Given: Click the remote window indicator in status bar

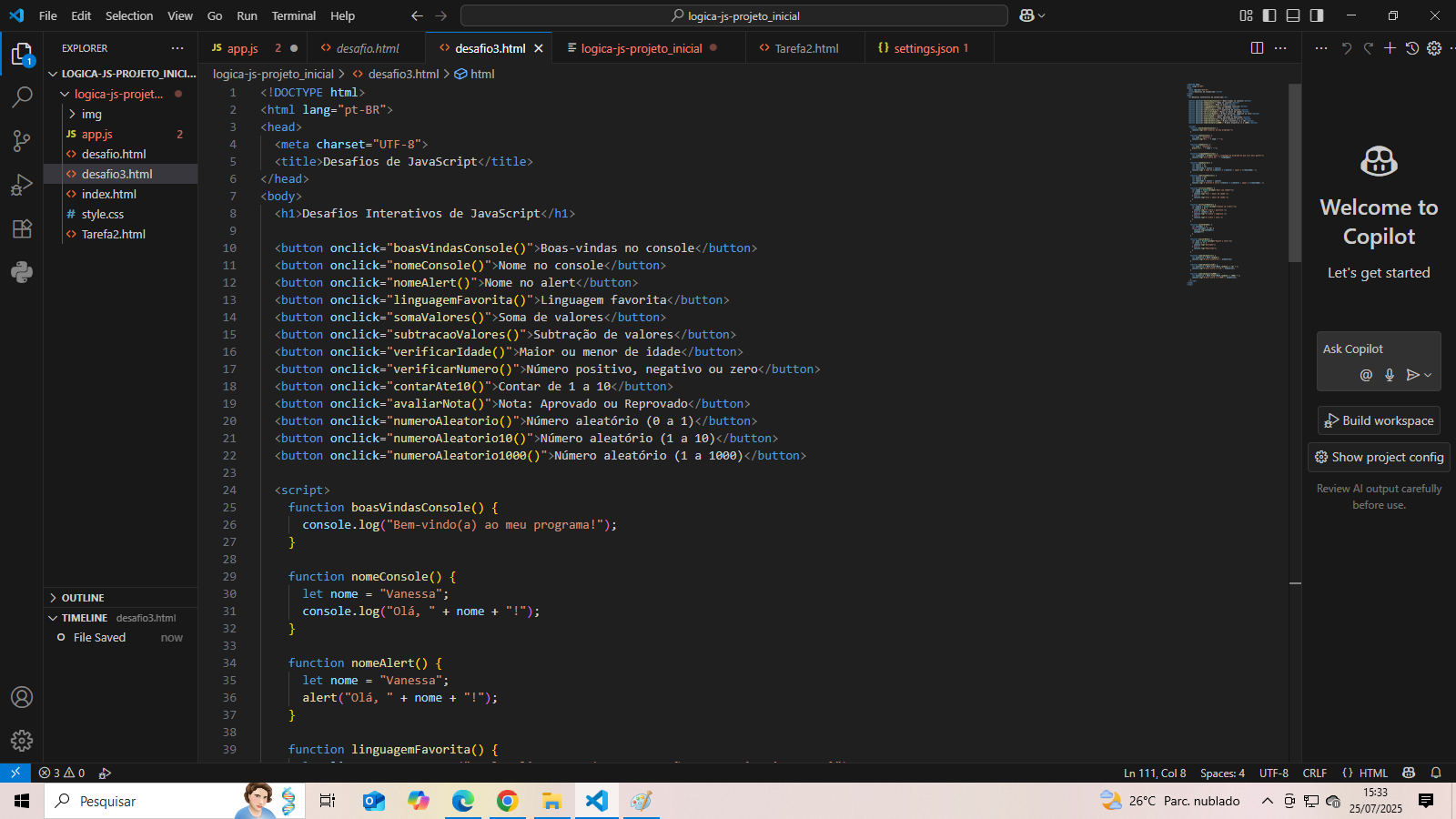Looking at the screenshot, I should pos(15,773).
